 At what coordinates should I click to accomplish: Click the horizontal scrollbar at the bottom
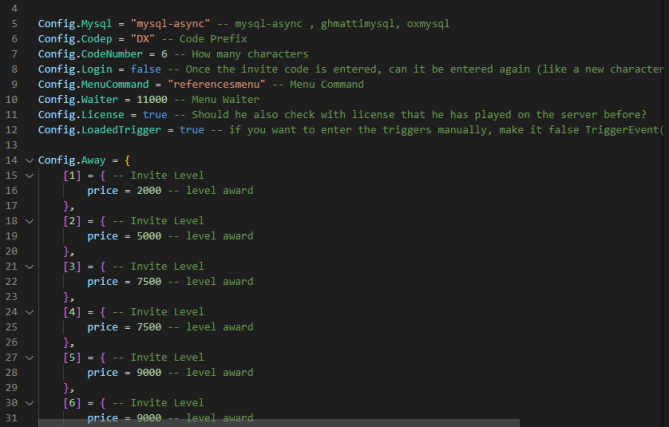coord(279,423)
